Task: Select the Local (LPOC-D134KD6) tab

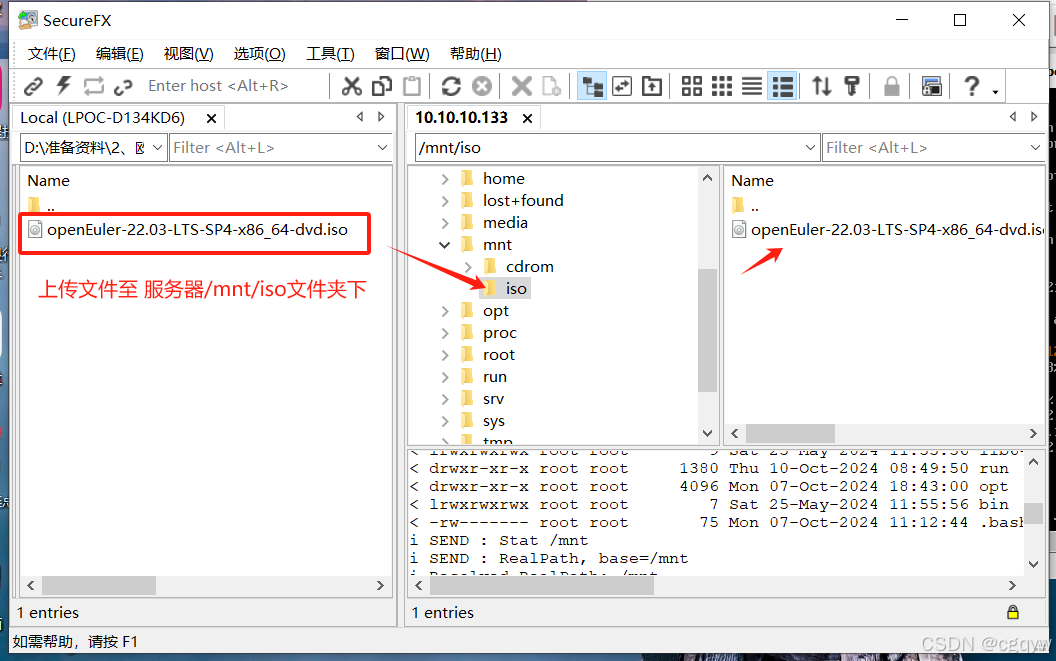Action: coord(102,118)
